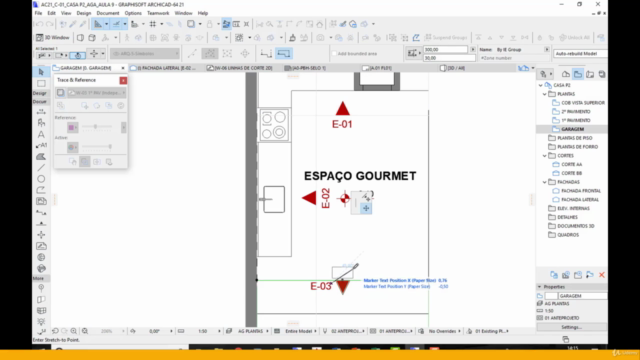
Task: Click the Zone number input field
Action: click(514, 58)
